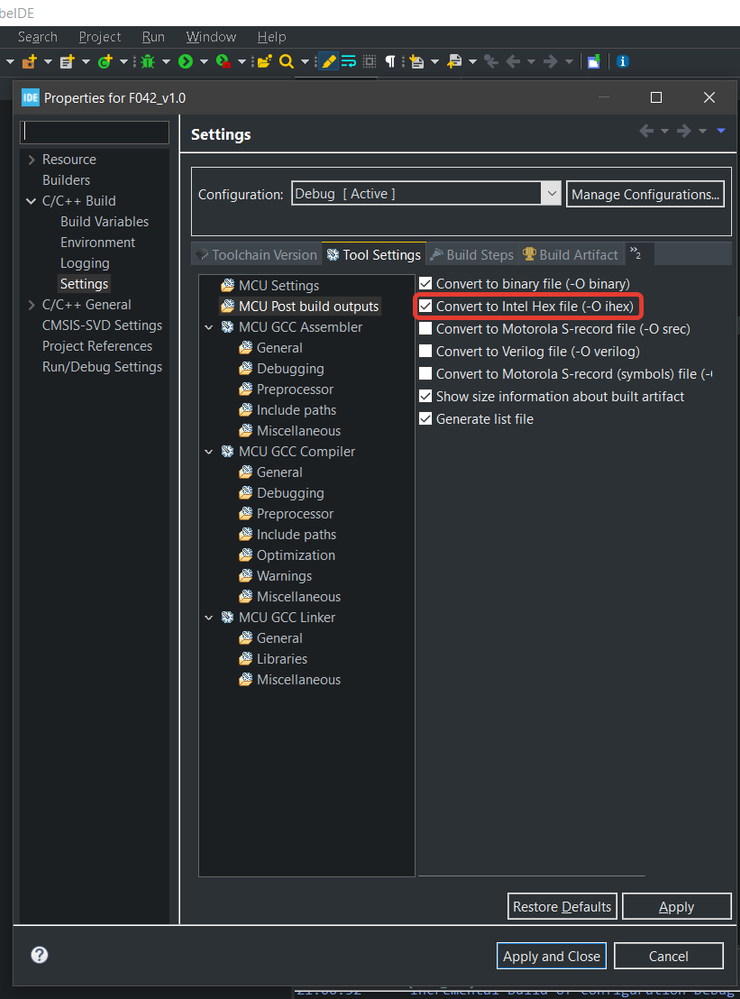Open the Project menu
740x999 pixels.
(x=99, y=37)
